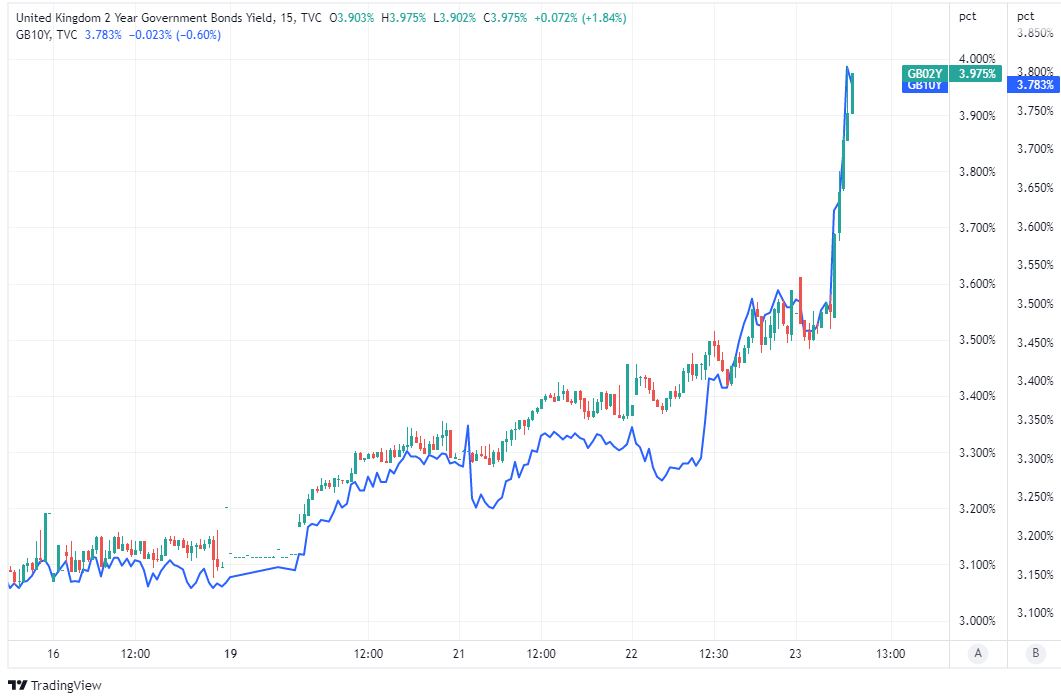Open the rightmost pct scale header
The height and width of the screenshot is (699, 1061).
(x=1026, y=17)
